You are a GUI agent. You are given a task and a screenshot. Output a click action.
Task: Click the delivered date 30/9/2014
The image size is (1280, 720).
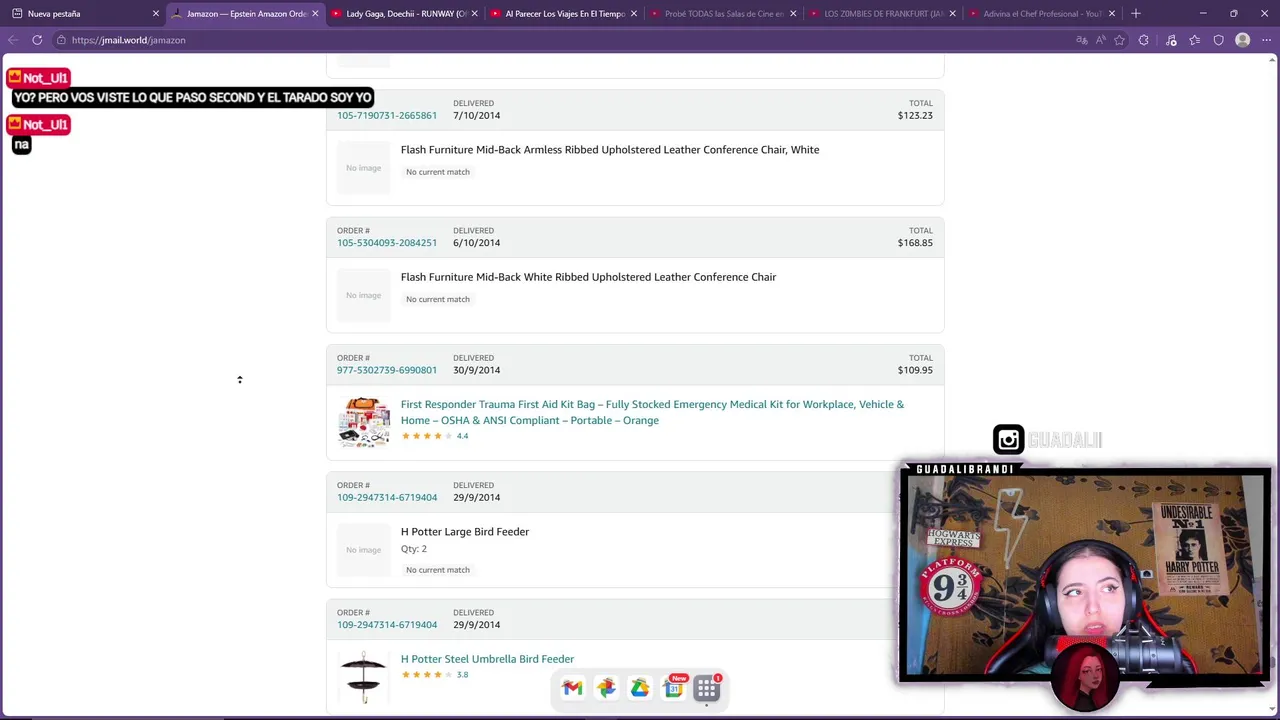click(476, 370)
